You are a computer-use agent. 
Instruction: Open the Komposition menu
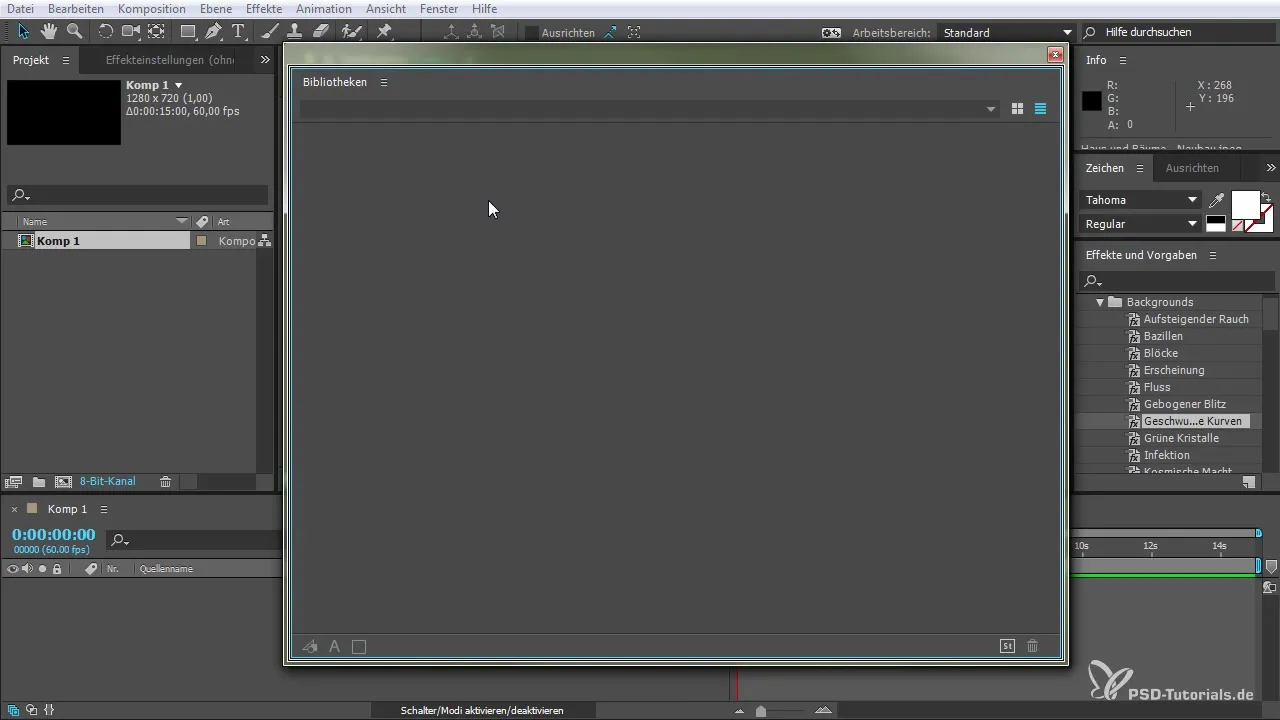coord(152,8)
